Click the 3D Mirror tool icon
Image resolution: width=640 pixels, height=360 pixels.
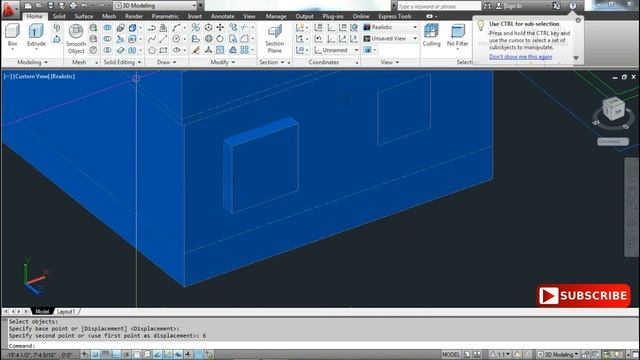pyautogui.click(x=196, y=27)
